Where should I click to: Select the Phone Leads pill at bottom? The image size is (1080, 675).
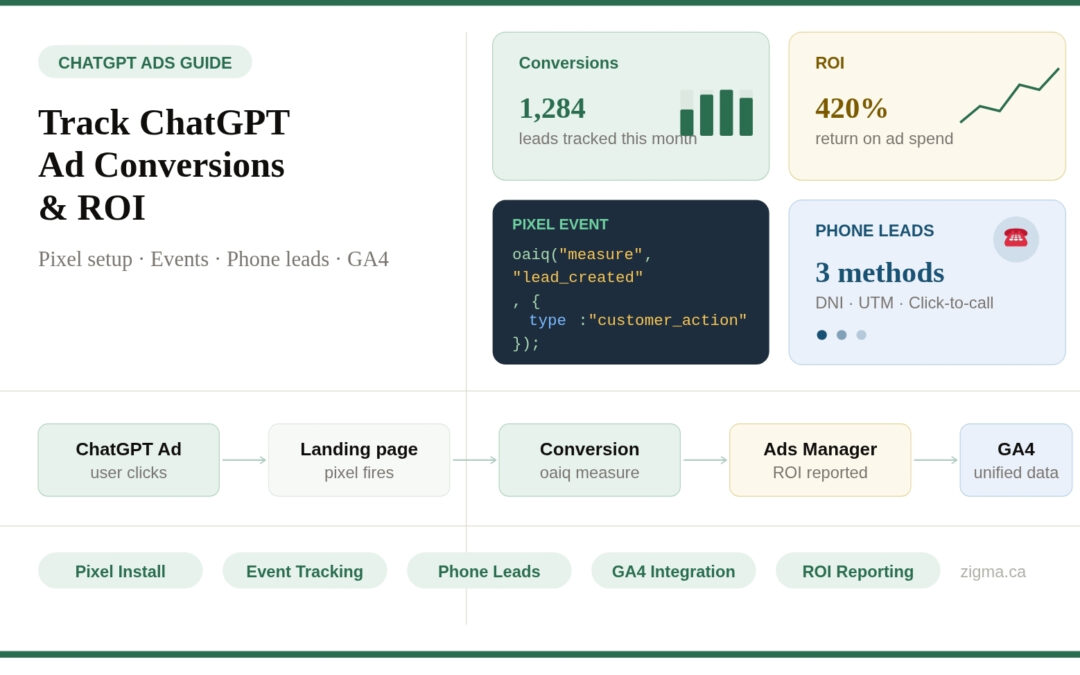pos(489,571)
